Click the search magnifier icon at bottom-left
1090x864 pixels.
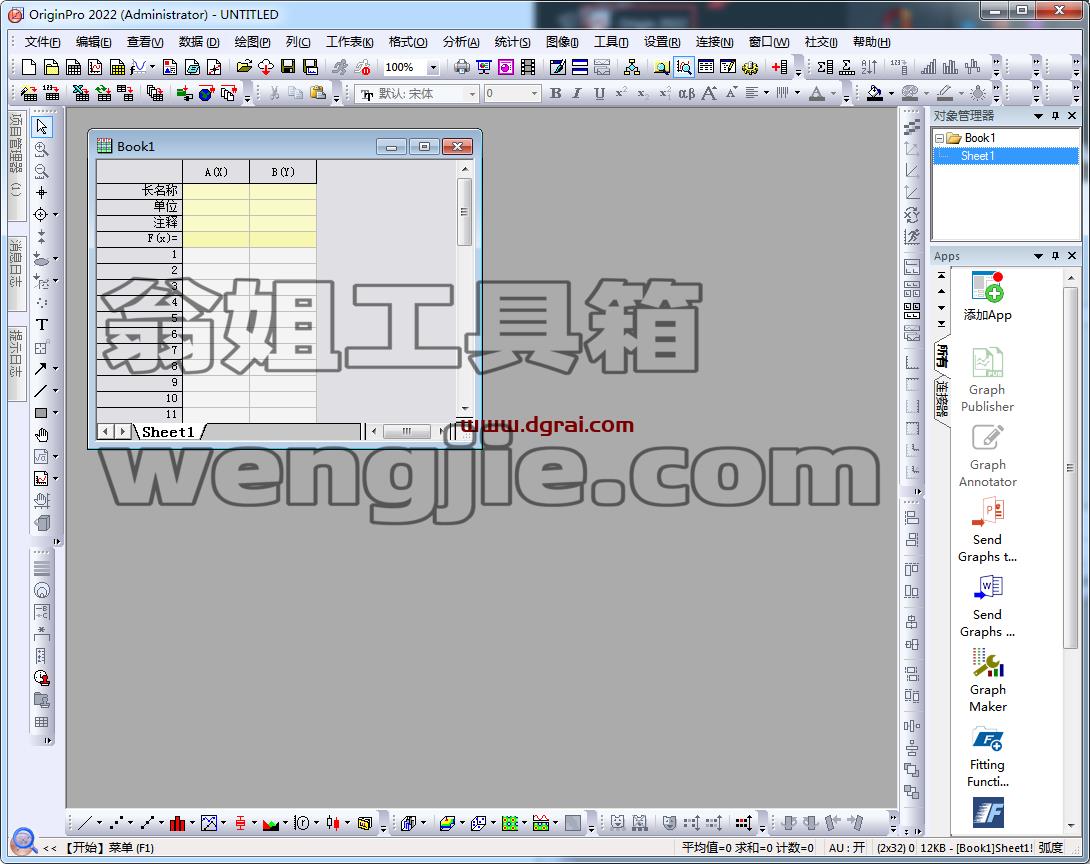coord(24,841)
